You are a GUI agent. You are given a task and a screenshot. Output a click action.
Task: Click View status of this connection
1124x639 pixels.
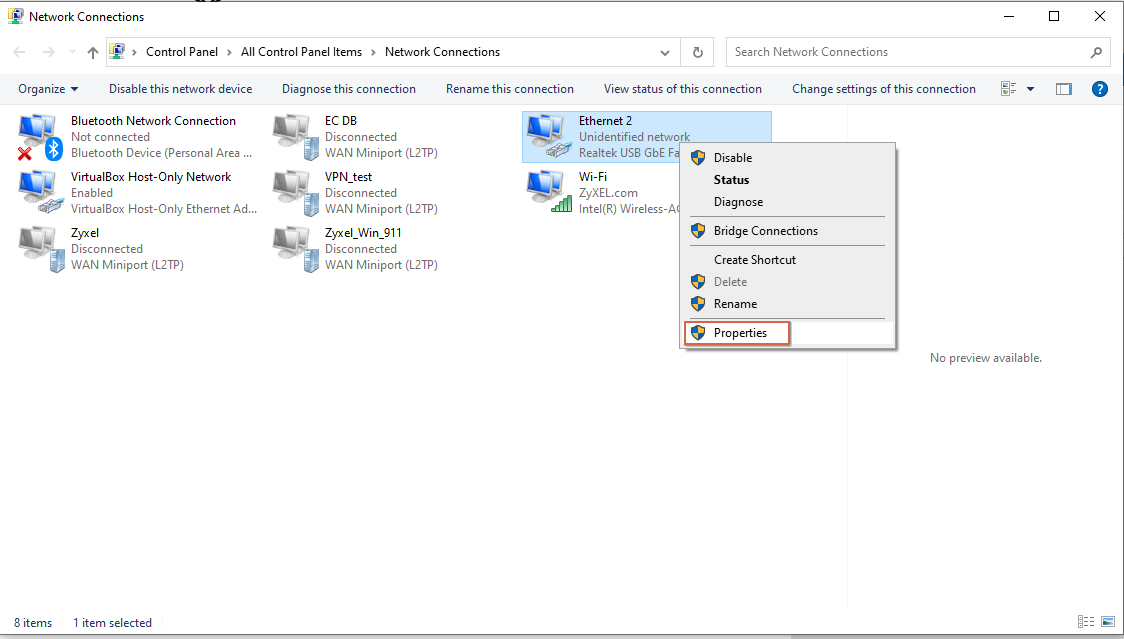tap(682, 89)
